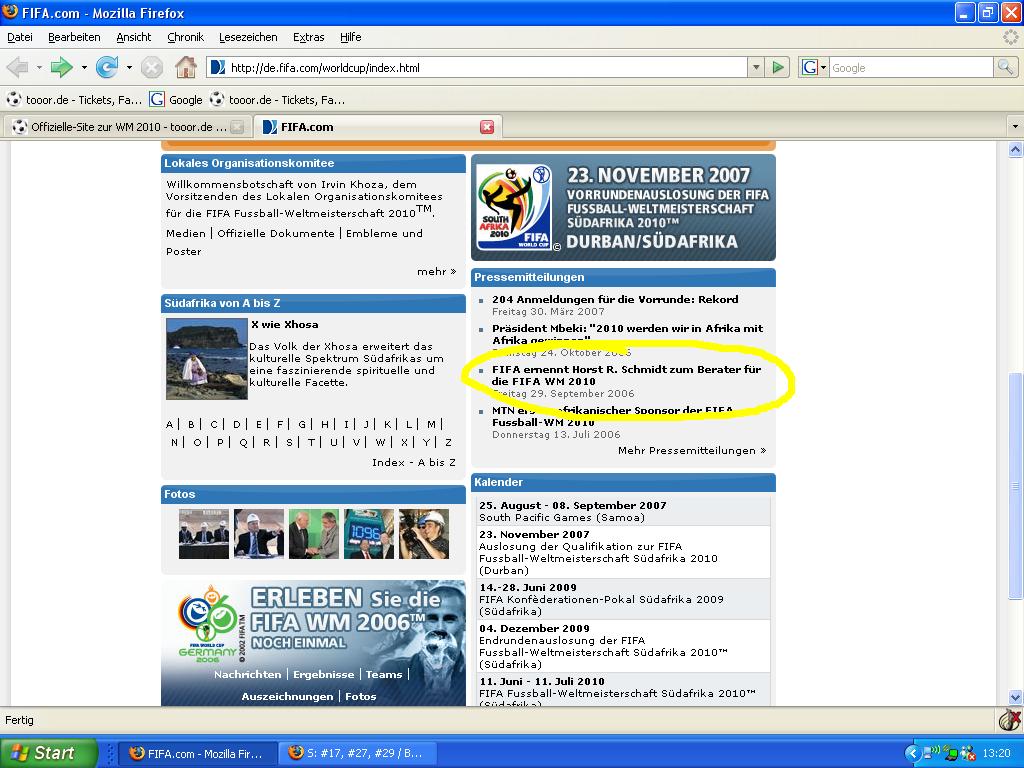Click the first photo thumbnail in Fotos
Viewport: 1024px width, 768px height.
204,533
